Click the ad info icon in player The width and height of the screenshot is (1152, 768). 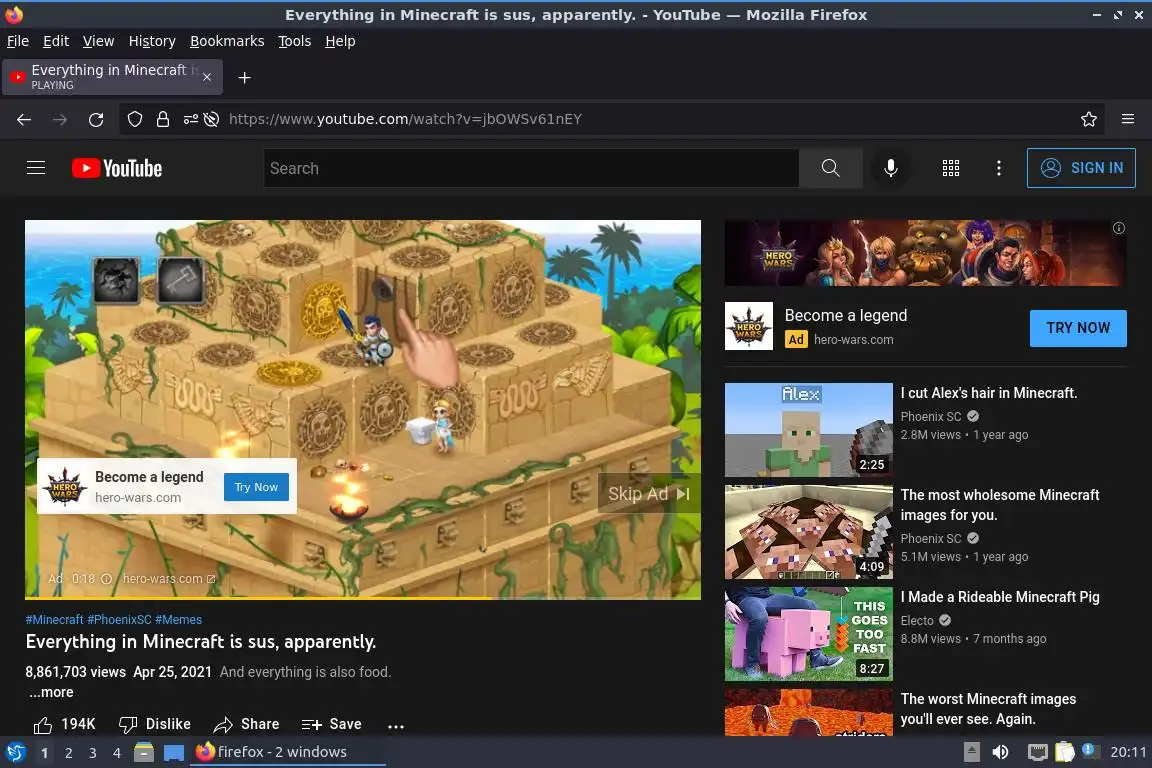pyautogui.click(x=107, y=579)
